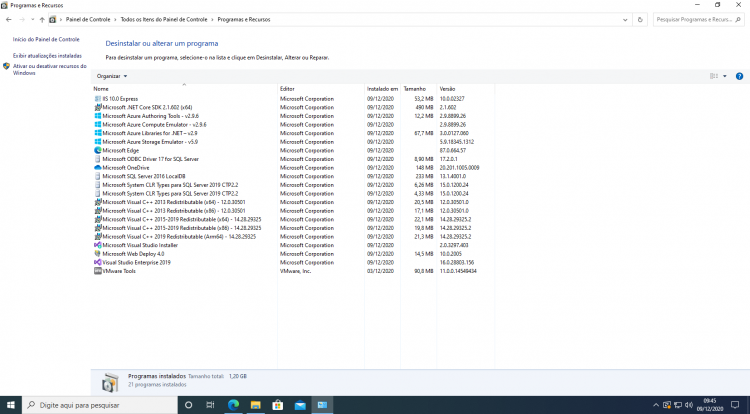750x414 pixels.
Task: Open the help question mark icon
Action: click(x=739, y=76)
